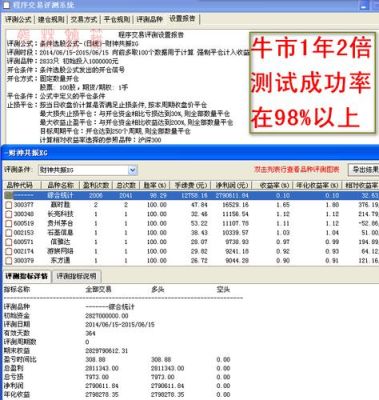
Task: Select the 游族网络 row
Action: click(x=191, y=251)
